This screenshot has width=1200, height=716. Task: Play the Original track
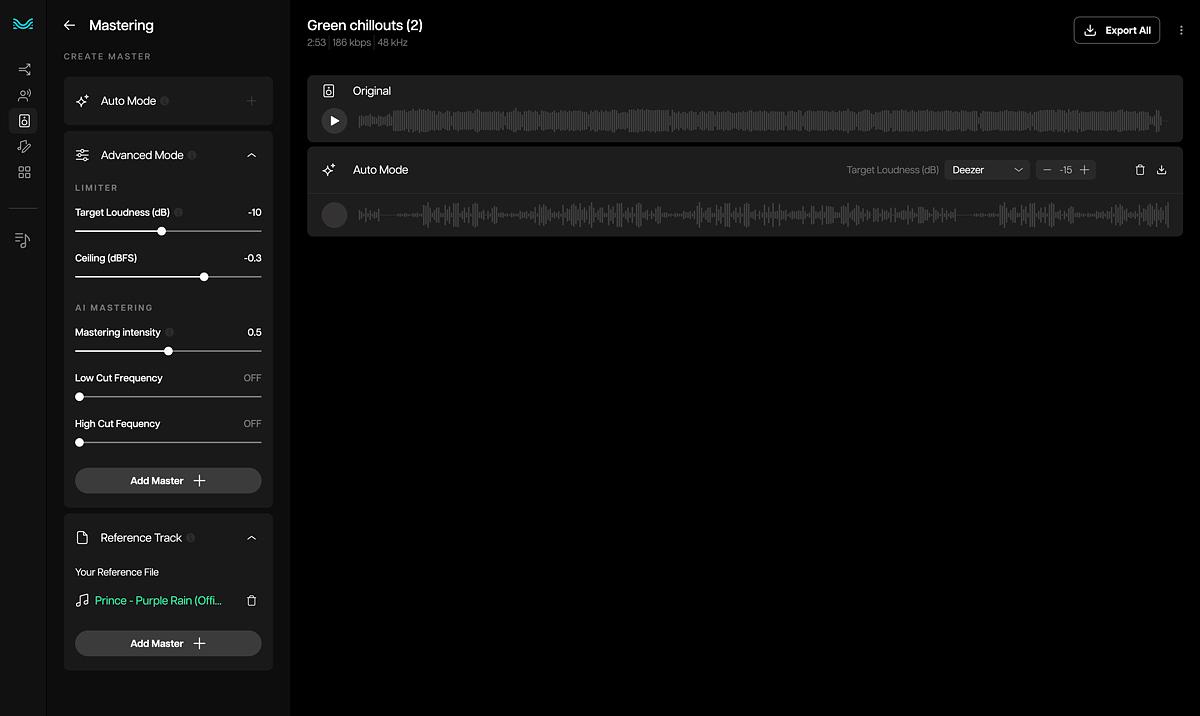pyautogui.click(x=334, y=121)
